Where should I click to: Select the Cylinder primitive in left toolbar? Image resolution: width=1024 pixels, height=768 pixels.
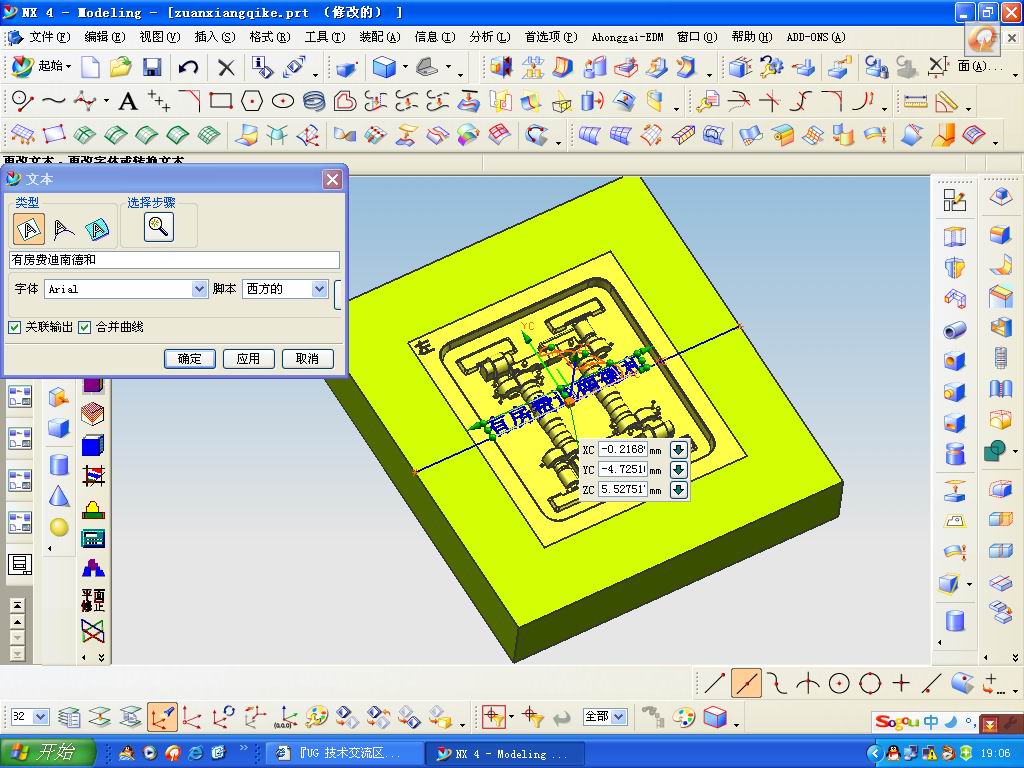click(x=59, y=464)
